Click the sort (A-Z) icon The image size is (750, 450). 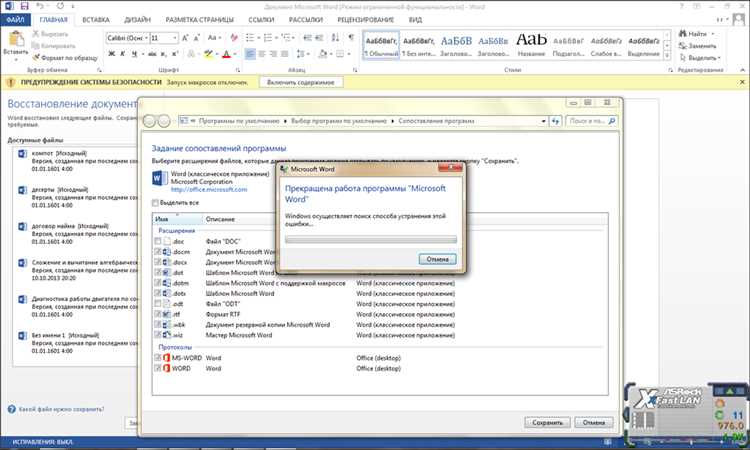[335, 38]
